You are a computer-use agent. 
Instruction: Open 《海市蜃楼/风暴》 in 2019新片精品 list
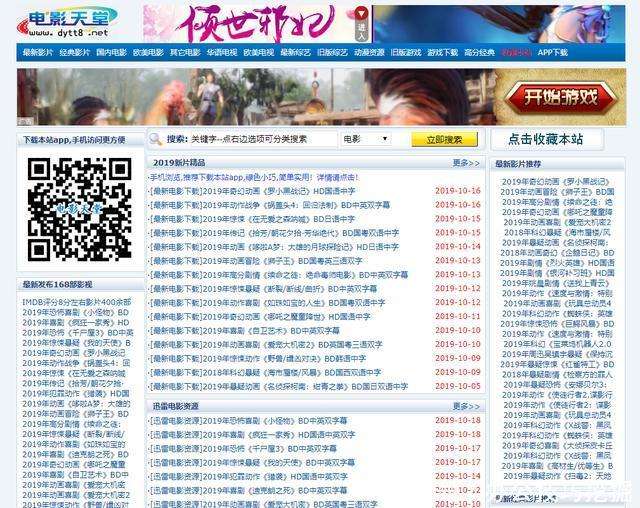point(265,373)
